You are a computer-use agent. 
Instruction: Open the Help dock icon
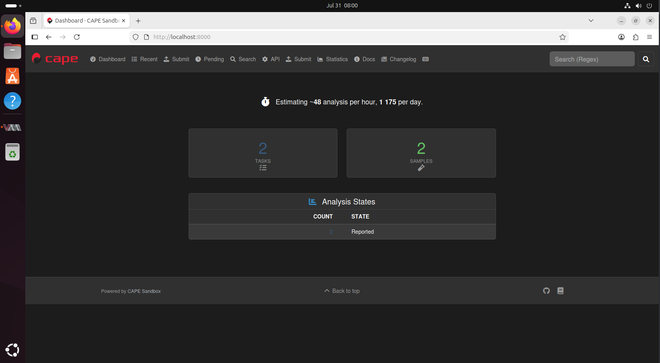13,101
